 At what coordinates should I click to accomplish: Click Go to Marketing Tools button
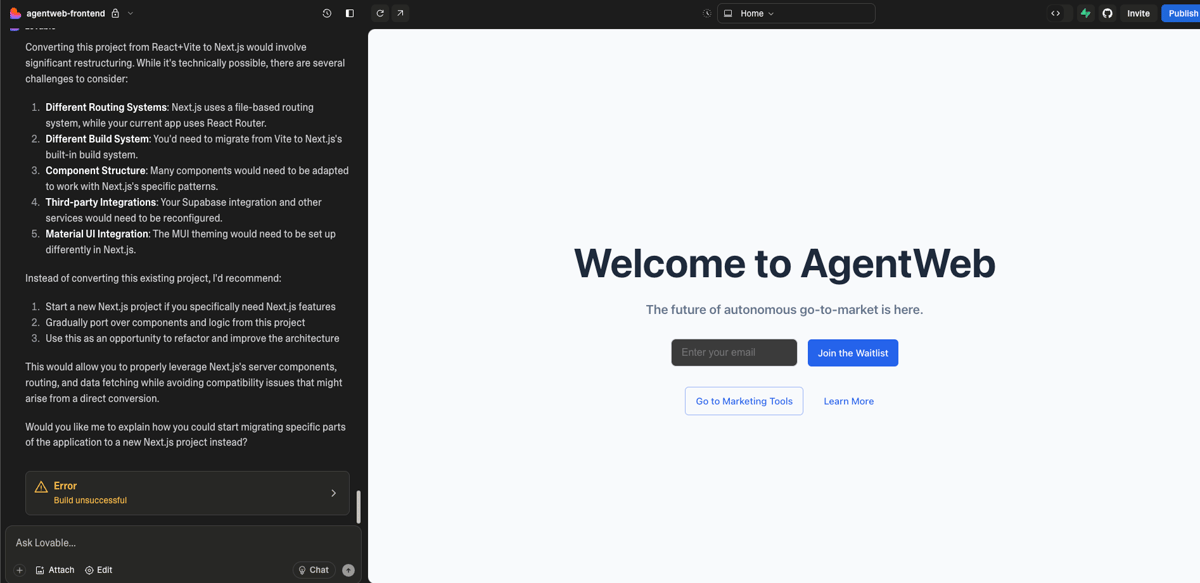click(744, 401)
